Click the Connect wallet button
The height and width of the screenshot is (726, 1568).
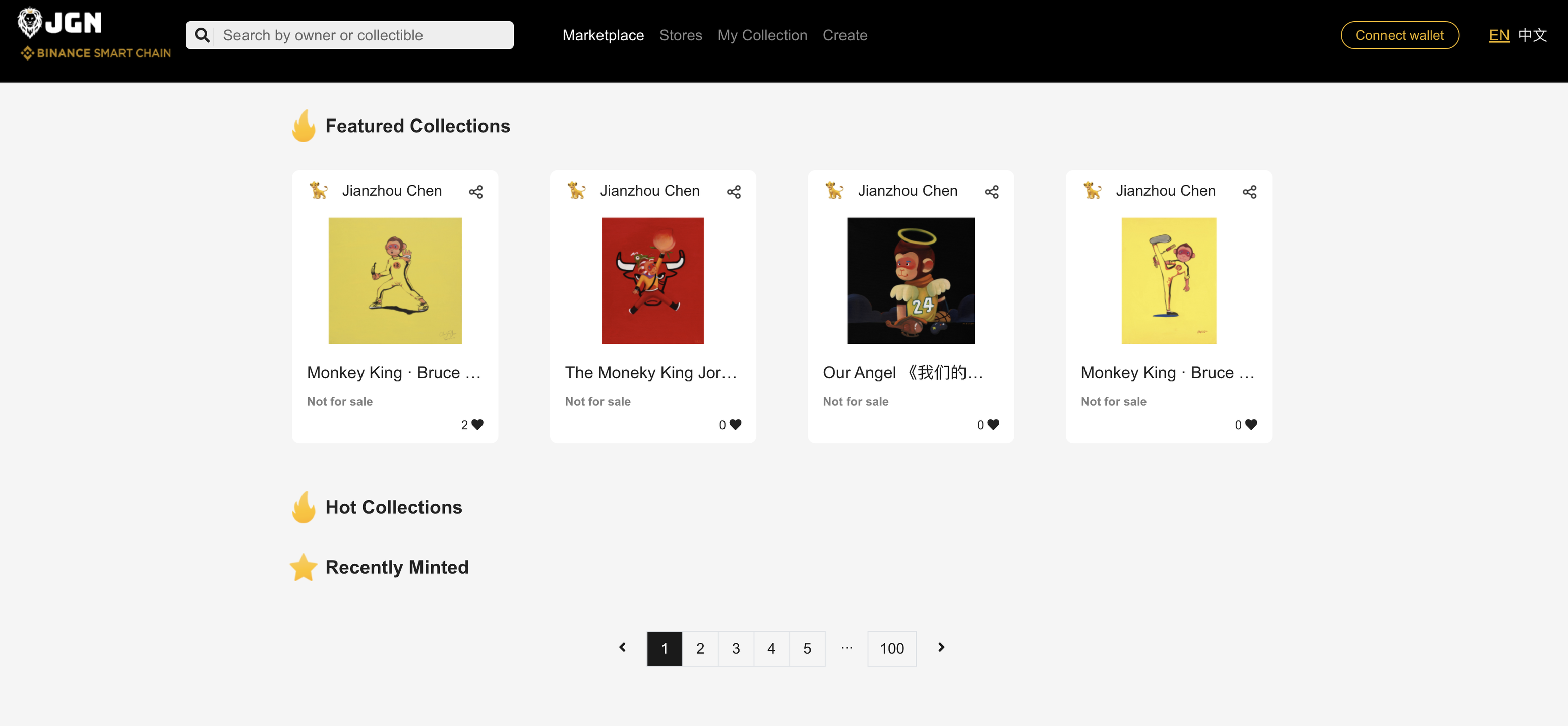1399,35
